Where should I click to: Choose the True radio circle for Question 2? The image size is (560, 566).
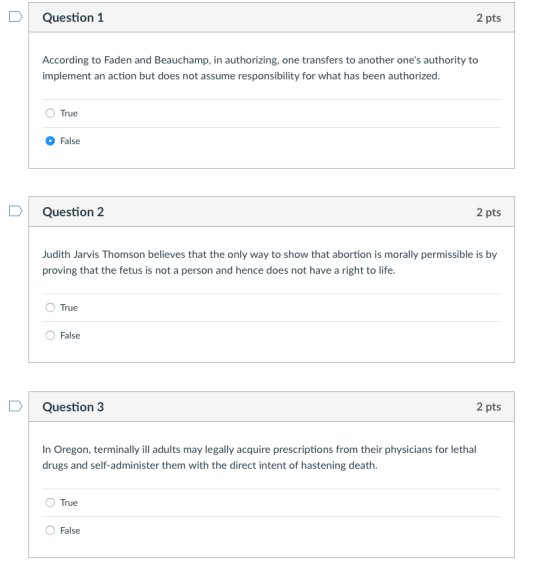click(50, 308)
